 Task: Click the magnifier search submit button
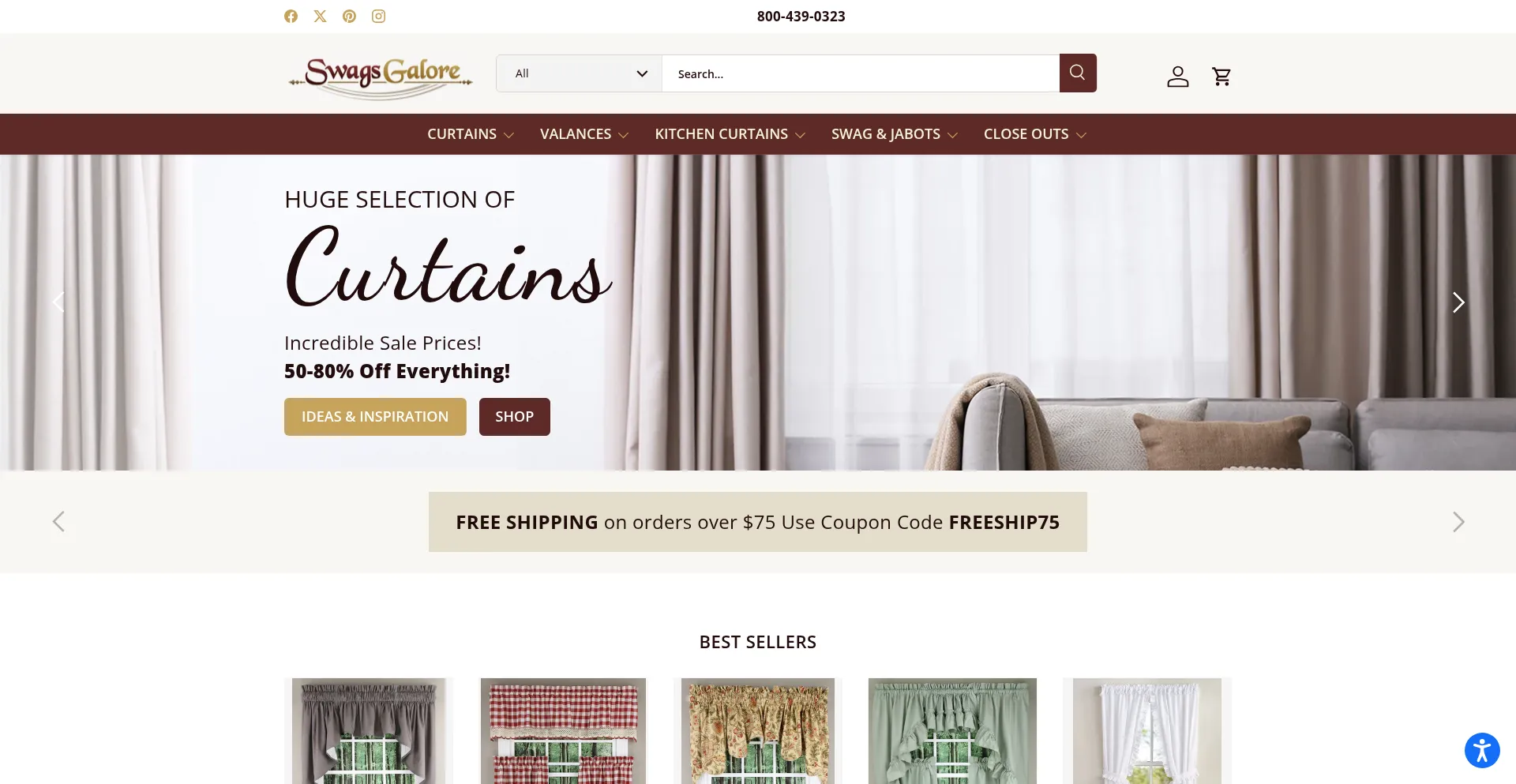point(1078,73)
